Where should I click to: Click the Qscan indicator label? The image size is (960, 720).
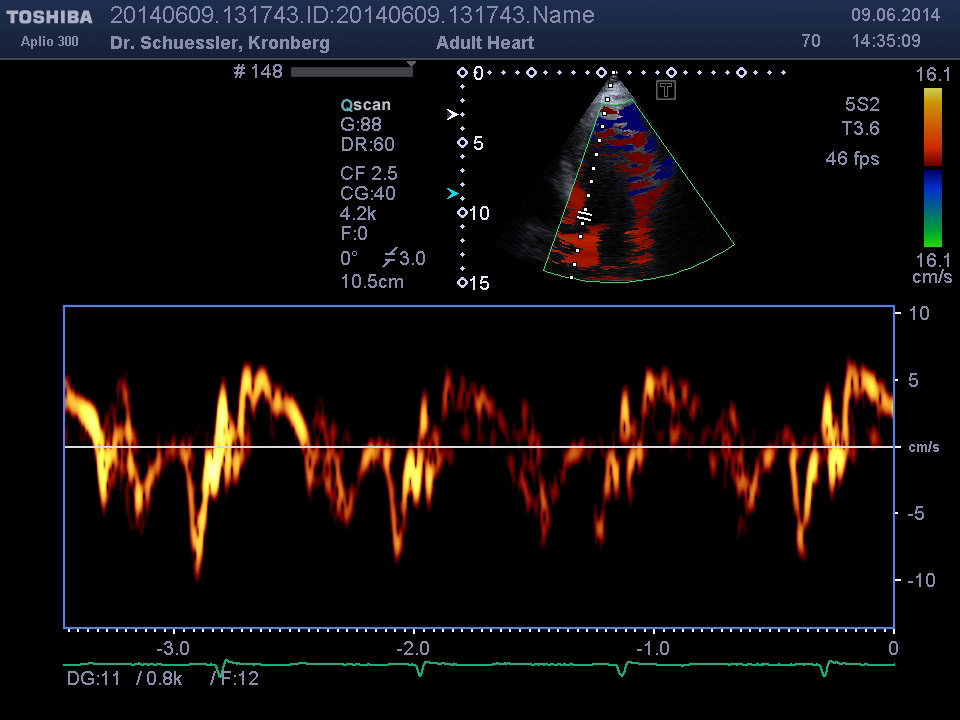(365, 105)
